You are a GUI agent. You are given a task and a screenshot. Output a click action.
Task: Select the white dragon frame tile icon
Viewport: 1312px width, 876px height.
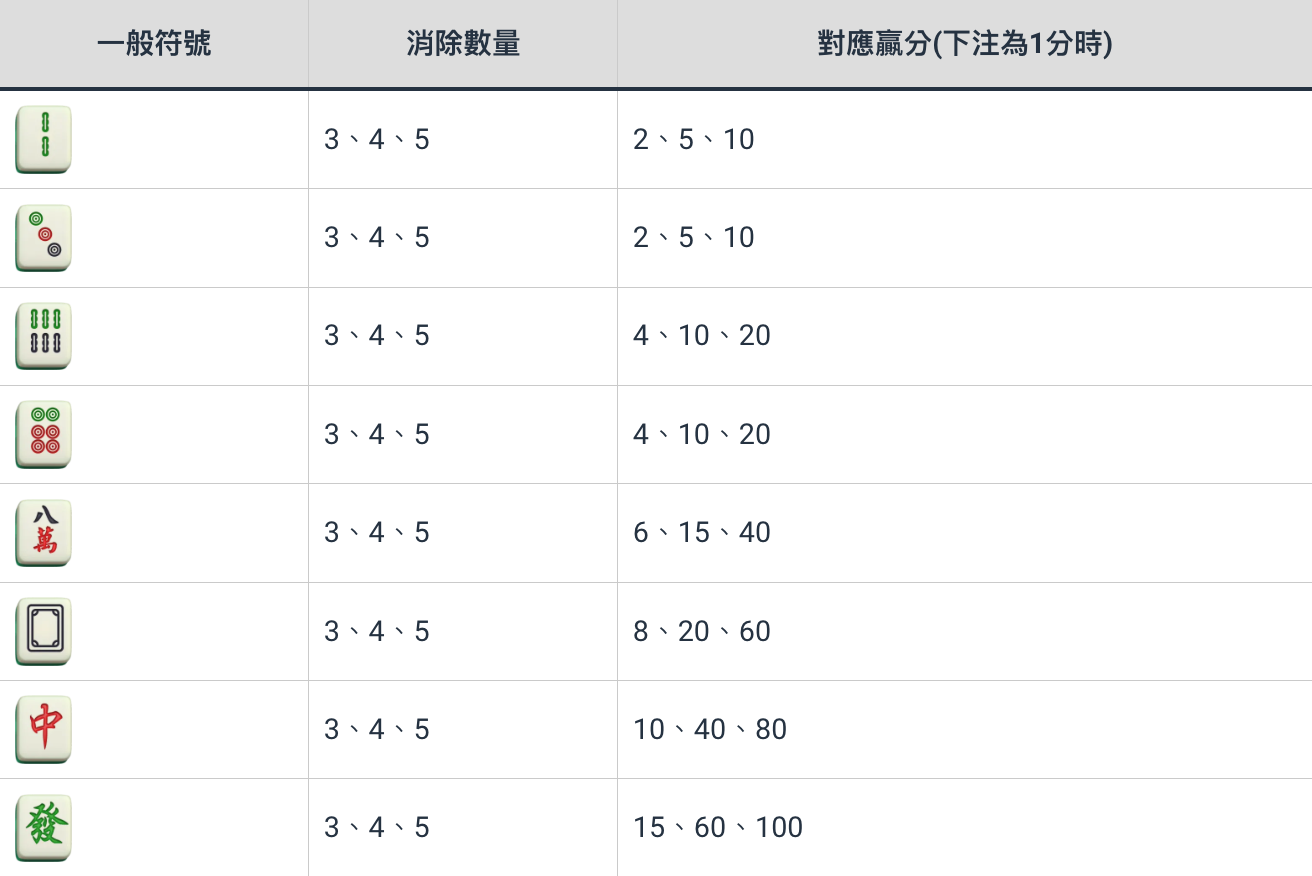pyautogui.click(x=44, y=631)
